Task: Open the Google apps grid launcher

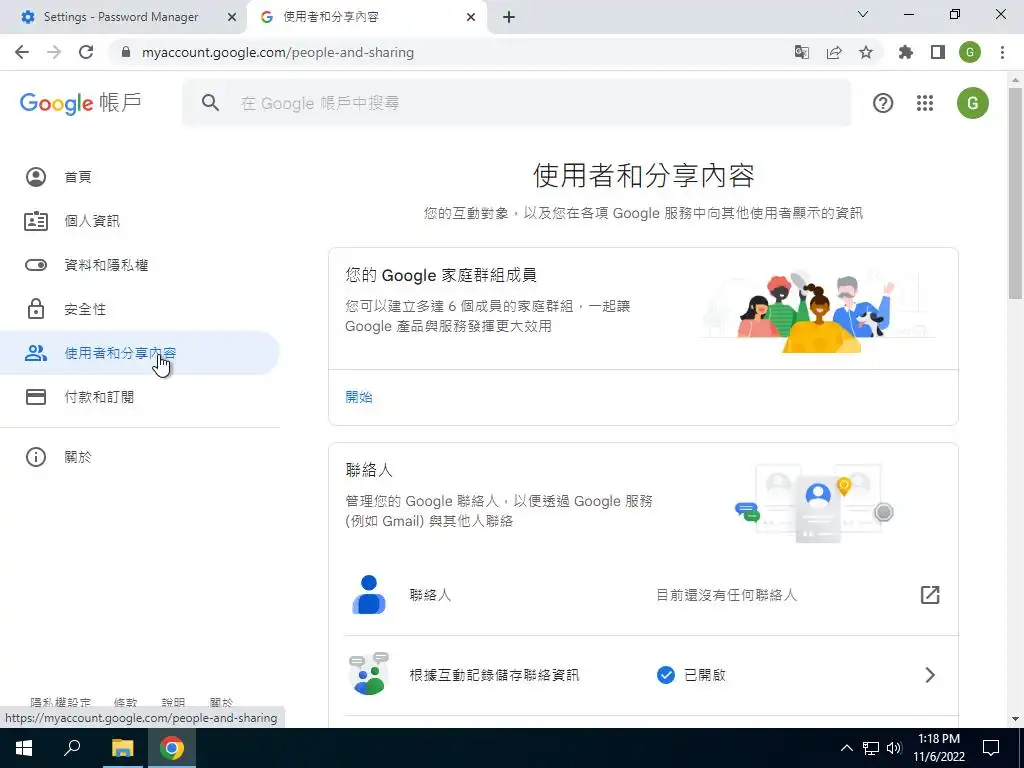Action: click(925, 103)
